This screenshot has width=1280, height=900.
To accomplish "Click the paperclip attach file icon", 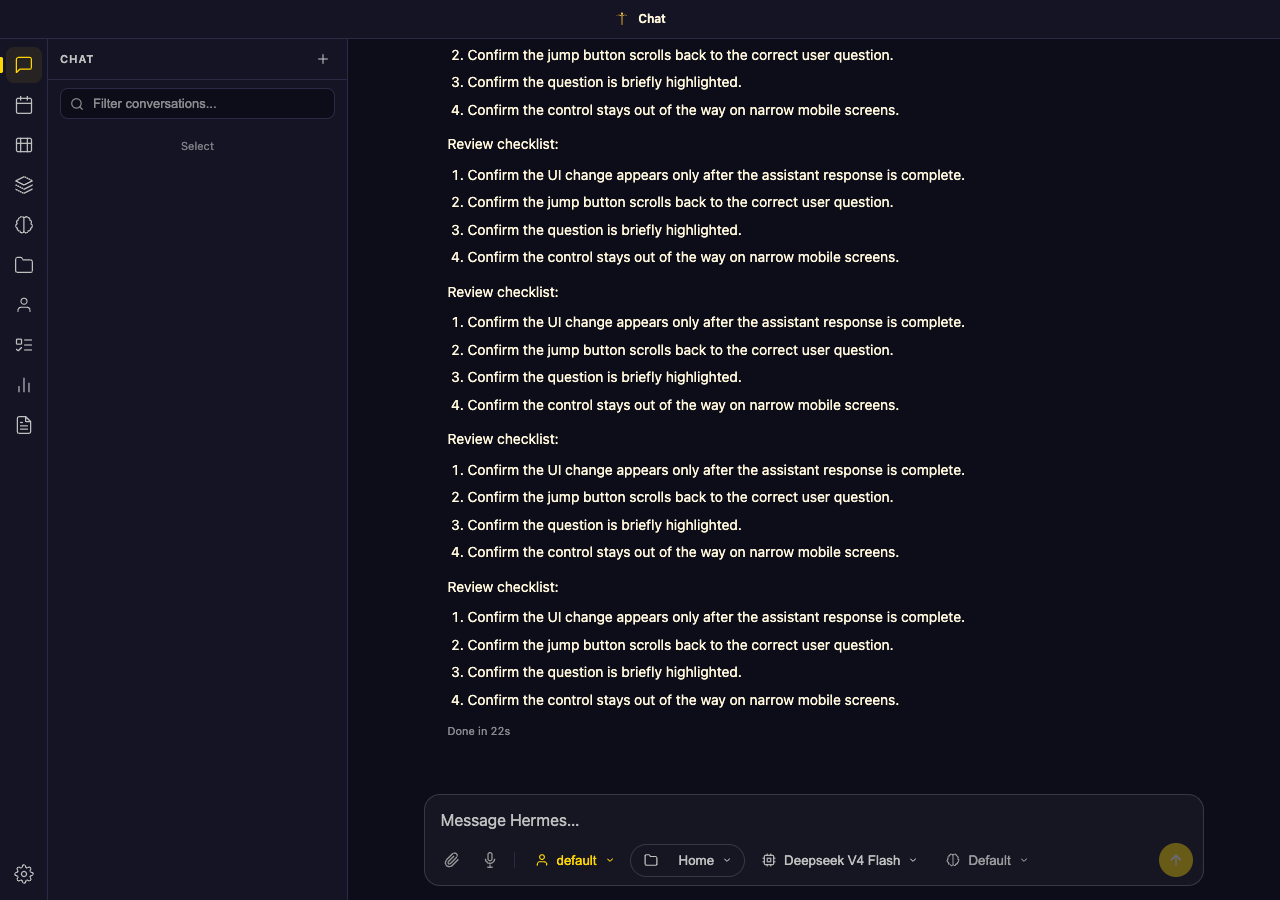I will [452, 860].
